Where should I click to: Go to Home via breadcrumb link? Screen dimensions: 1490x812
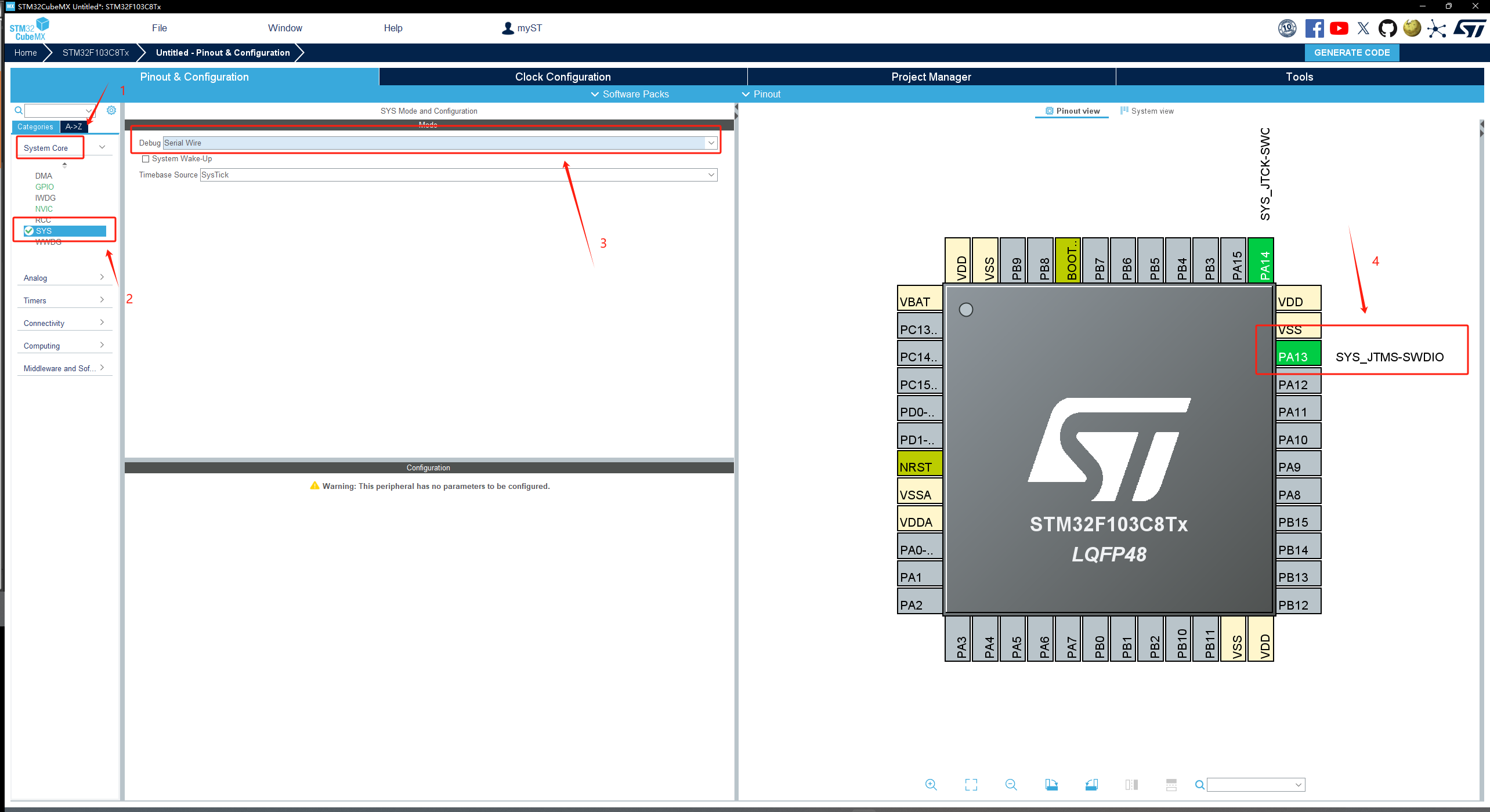(25, 52)
